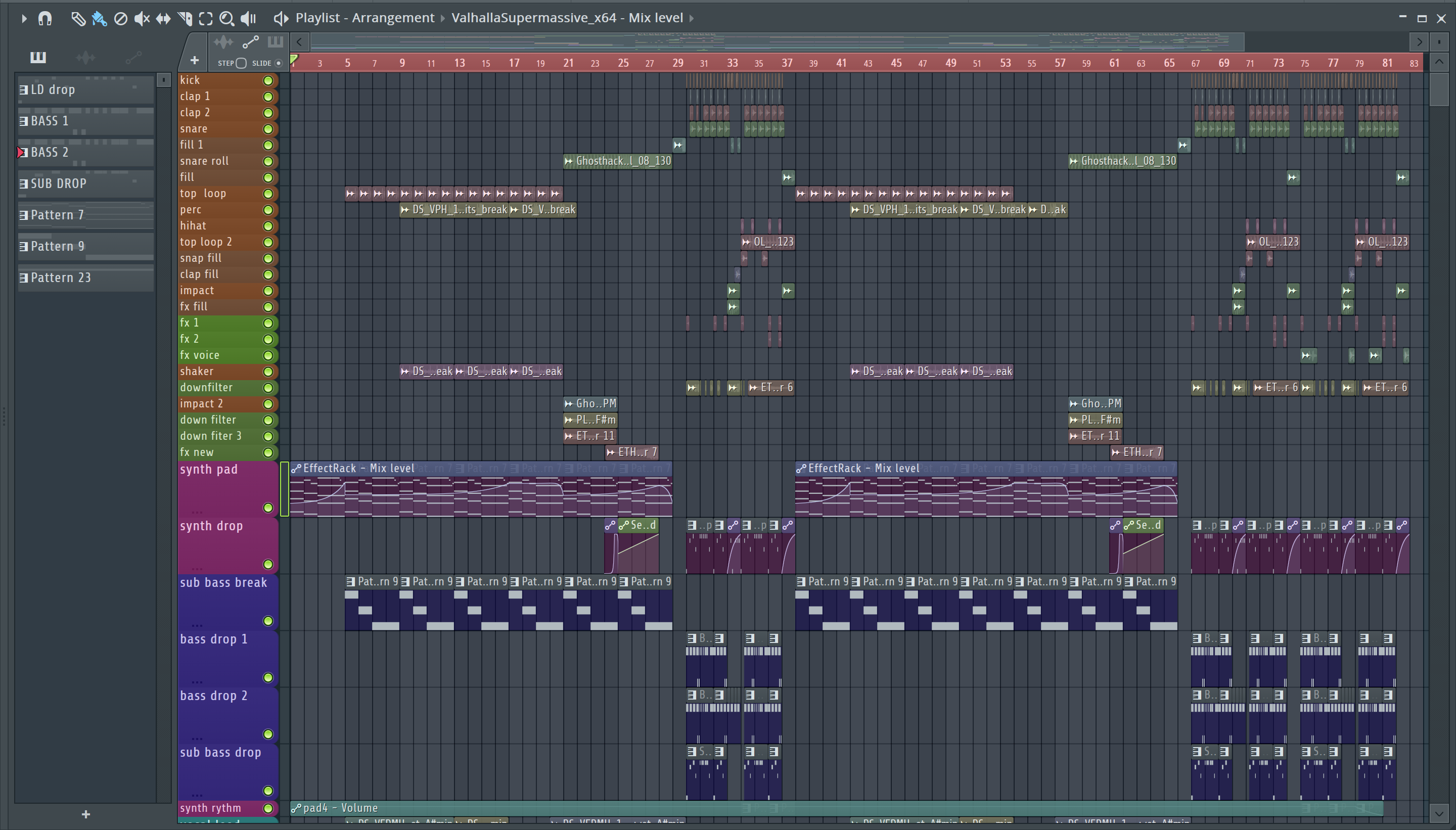Screen dimensions: 1456x830
Task: Show automation clips in the picker
Action: 133,57
